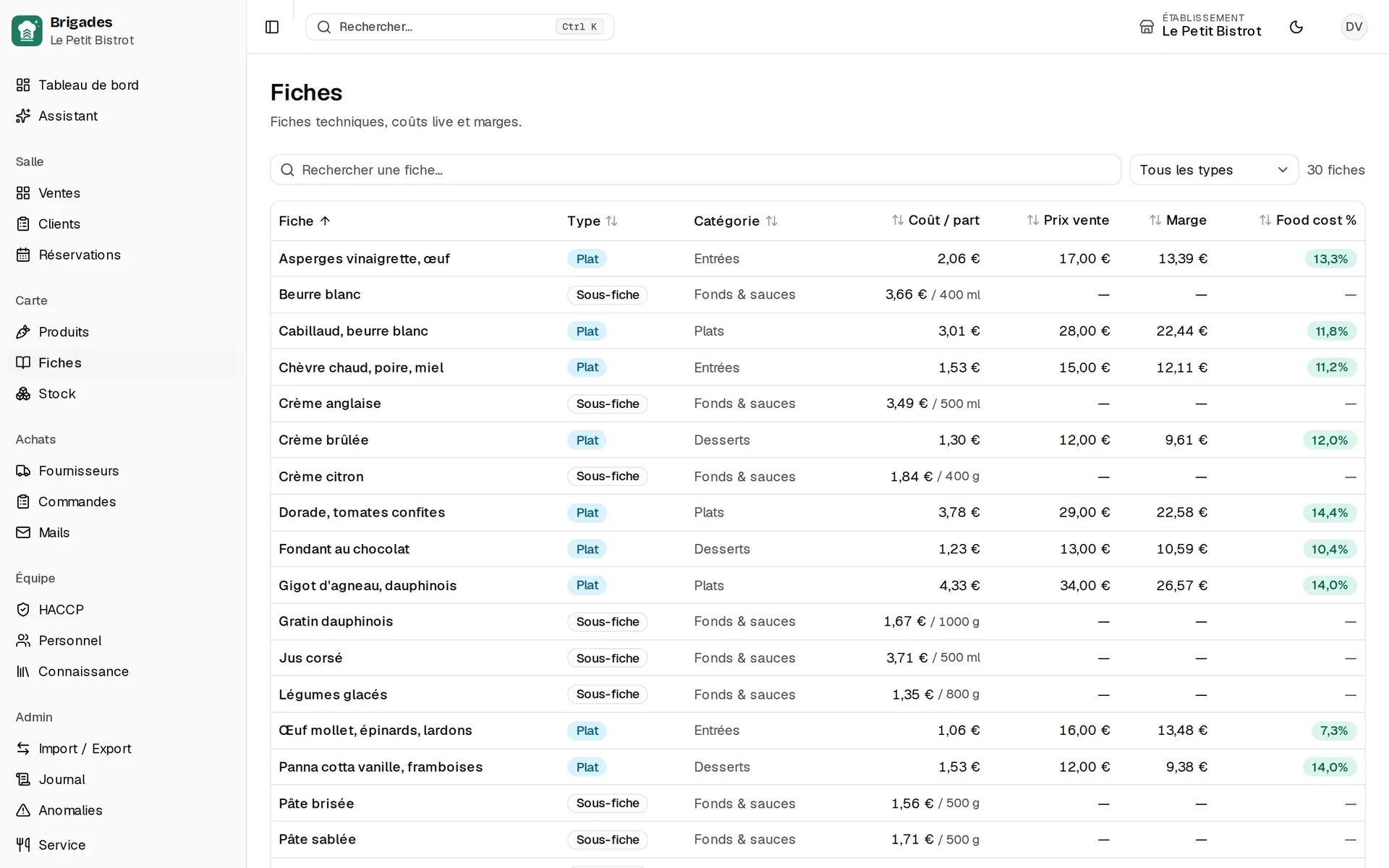
Task: Sort table by Fiche column
Action: [x=305, y=221]
